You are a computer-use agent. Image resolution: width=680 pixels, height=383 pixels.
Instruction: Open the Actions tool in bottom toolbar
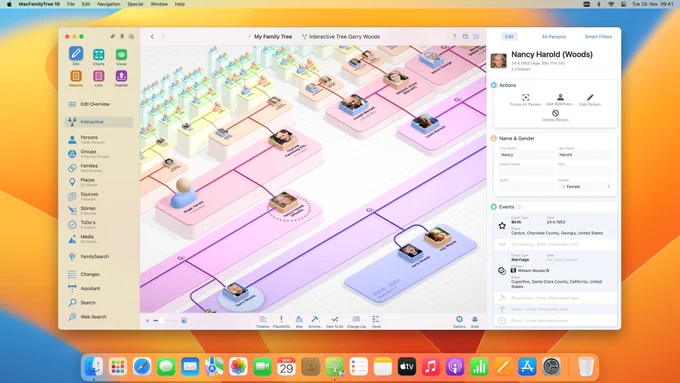315,321
